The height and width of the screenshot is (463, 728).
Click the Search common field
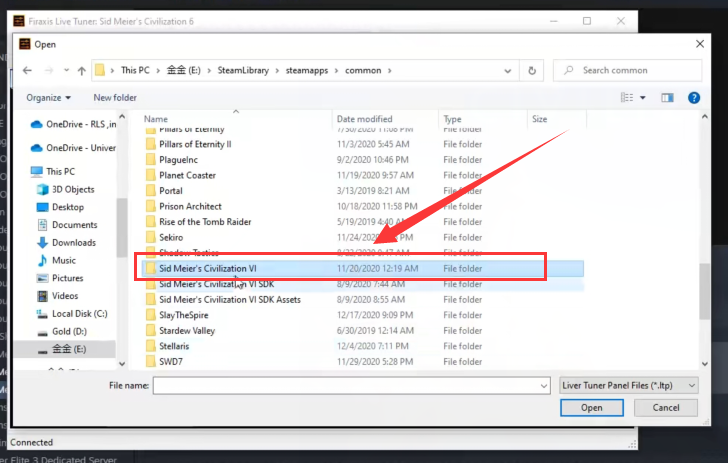627,71
